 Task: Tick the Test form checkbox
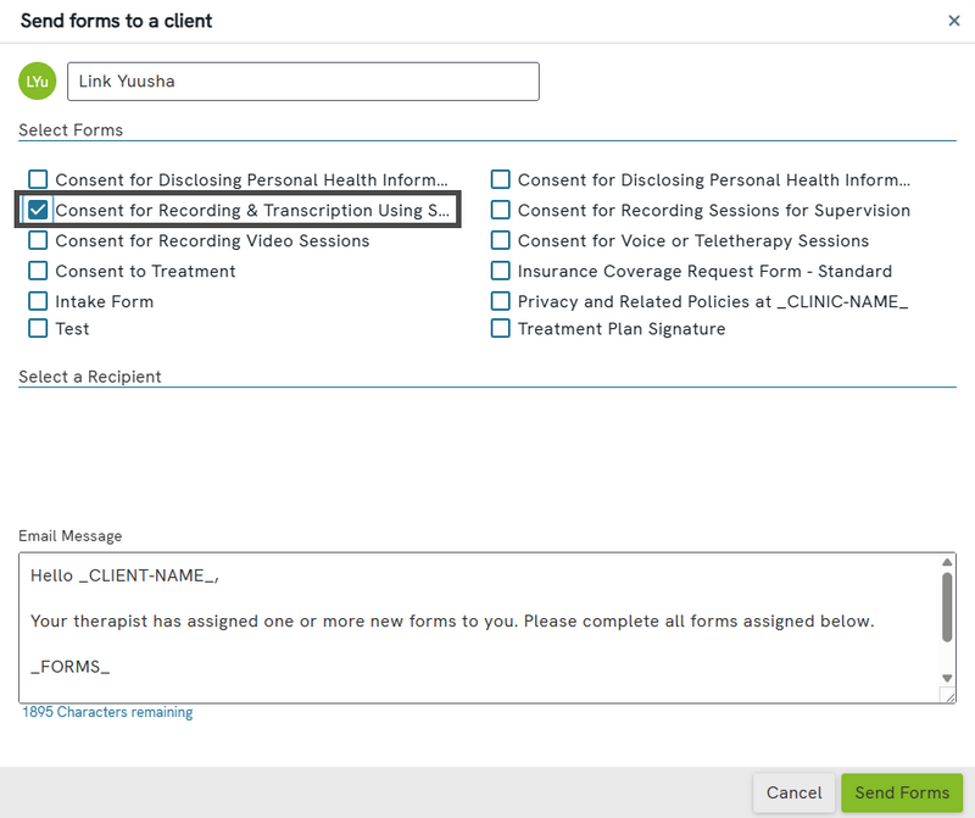tap(38, 329)
